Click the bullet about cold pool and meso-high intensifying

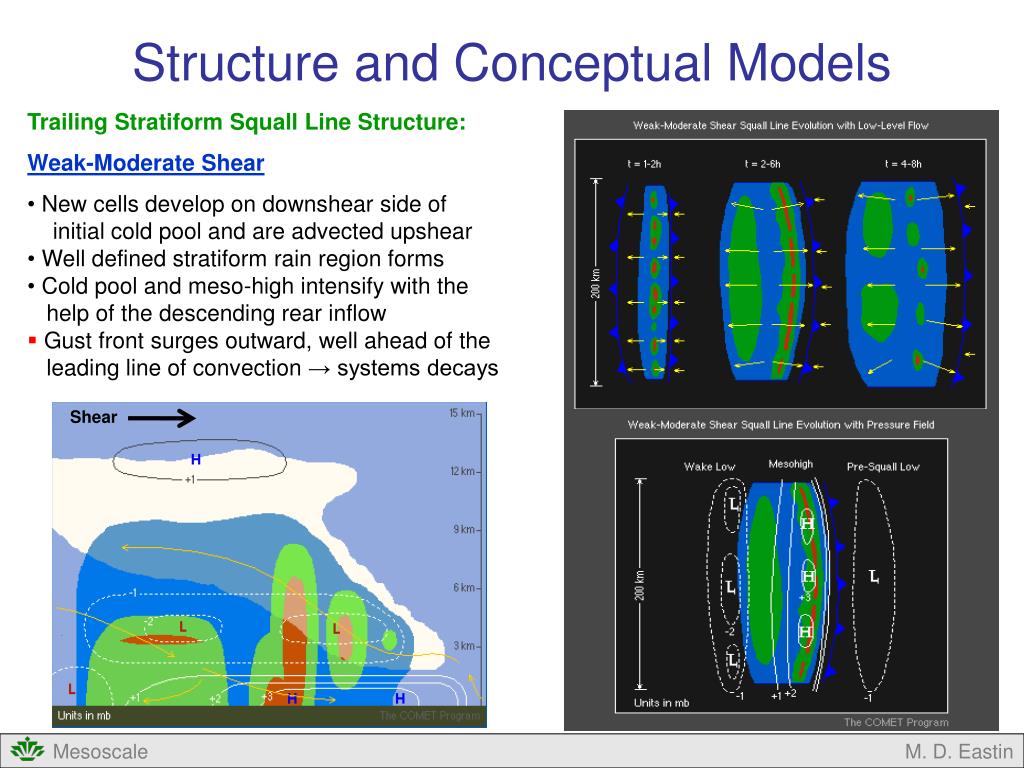click(248, 299)
